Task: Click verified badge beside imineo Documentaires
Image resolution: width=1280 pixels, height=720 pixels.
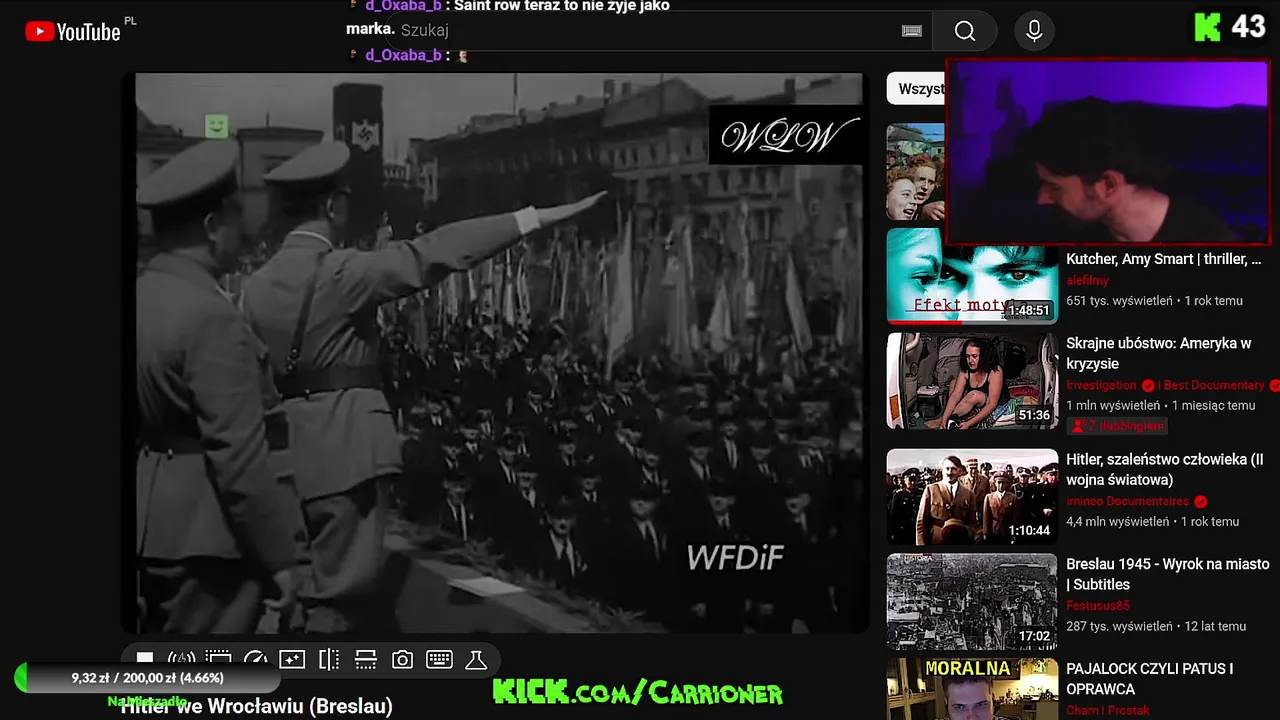Action: 1200,501
